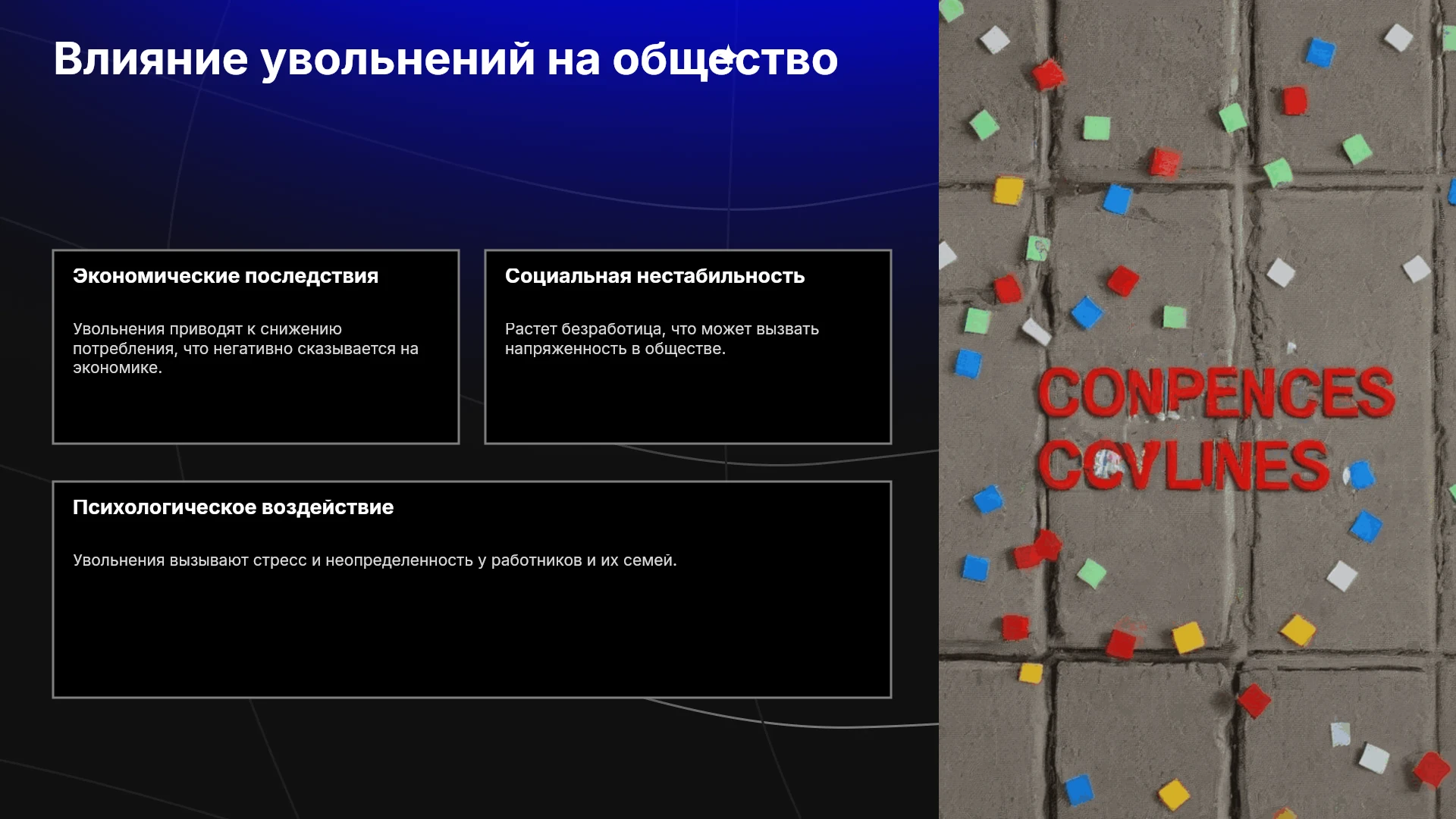Click the sentence about стресс и неопределенность
The height and width of the screenshot is (819, 1456).
pos(375,560)
